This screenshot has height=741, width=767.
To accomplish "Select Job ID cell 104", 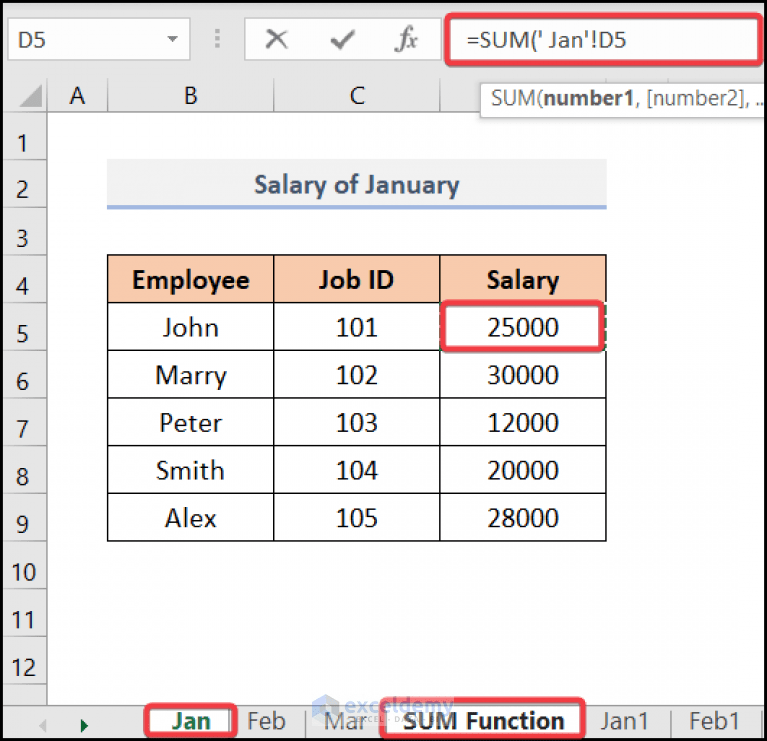I will pyautogui.click(x=357, y=470).
